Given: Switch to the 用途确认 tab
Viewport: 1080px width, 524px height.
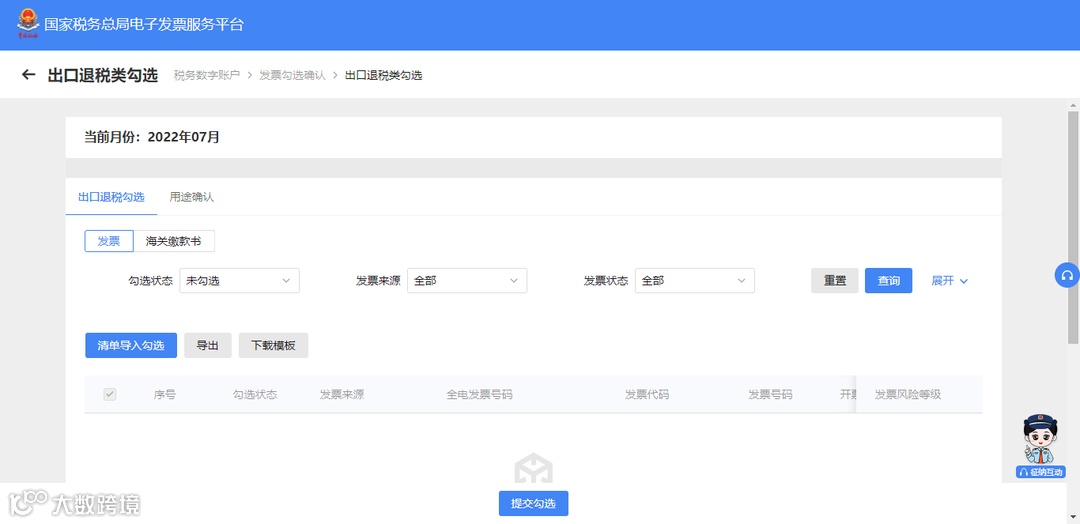Looking at the screenshot, I should click(191, 197).
